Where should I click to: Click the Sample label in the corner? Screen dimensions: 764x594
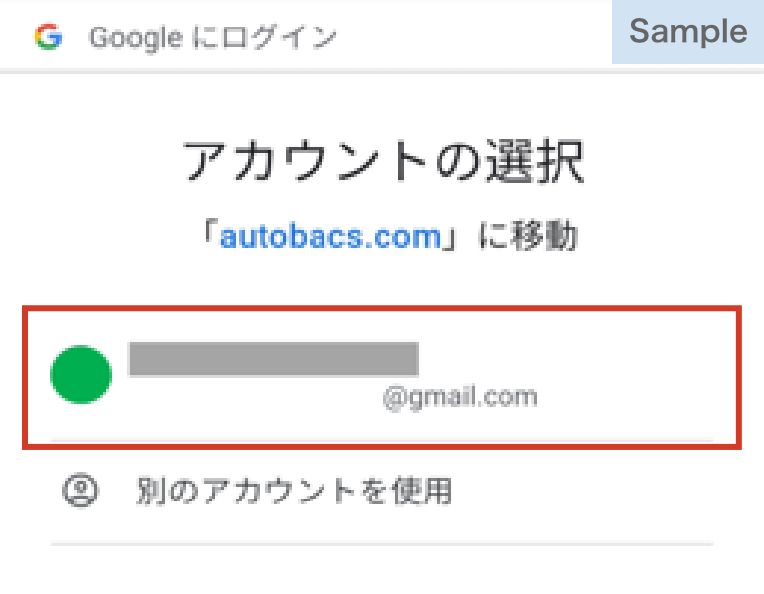click(x=688, y=31)
